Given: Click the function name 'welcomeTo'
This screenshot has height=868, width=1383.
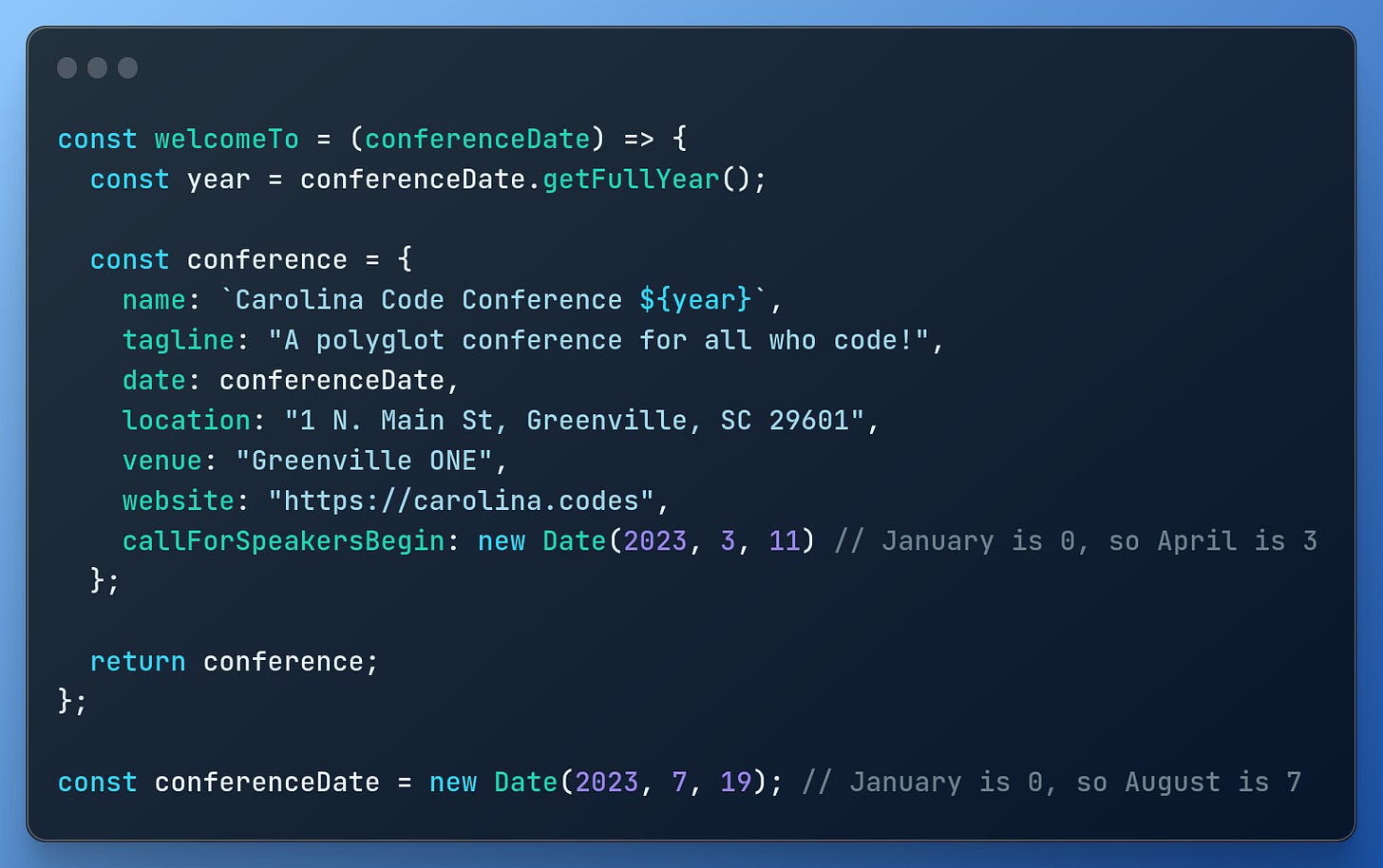Looking at the screenshot, I should click(x=227, y=139).
